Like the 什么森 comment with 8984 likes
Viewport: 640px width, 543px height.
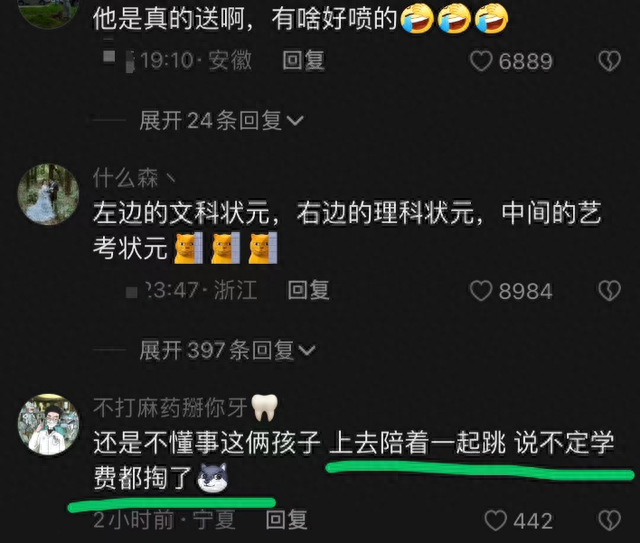(x=481, y=291)
